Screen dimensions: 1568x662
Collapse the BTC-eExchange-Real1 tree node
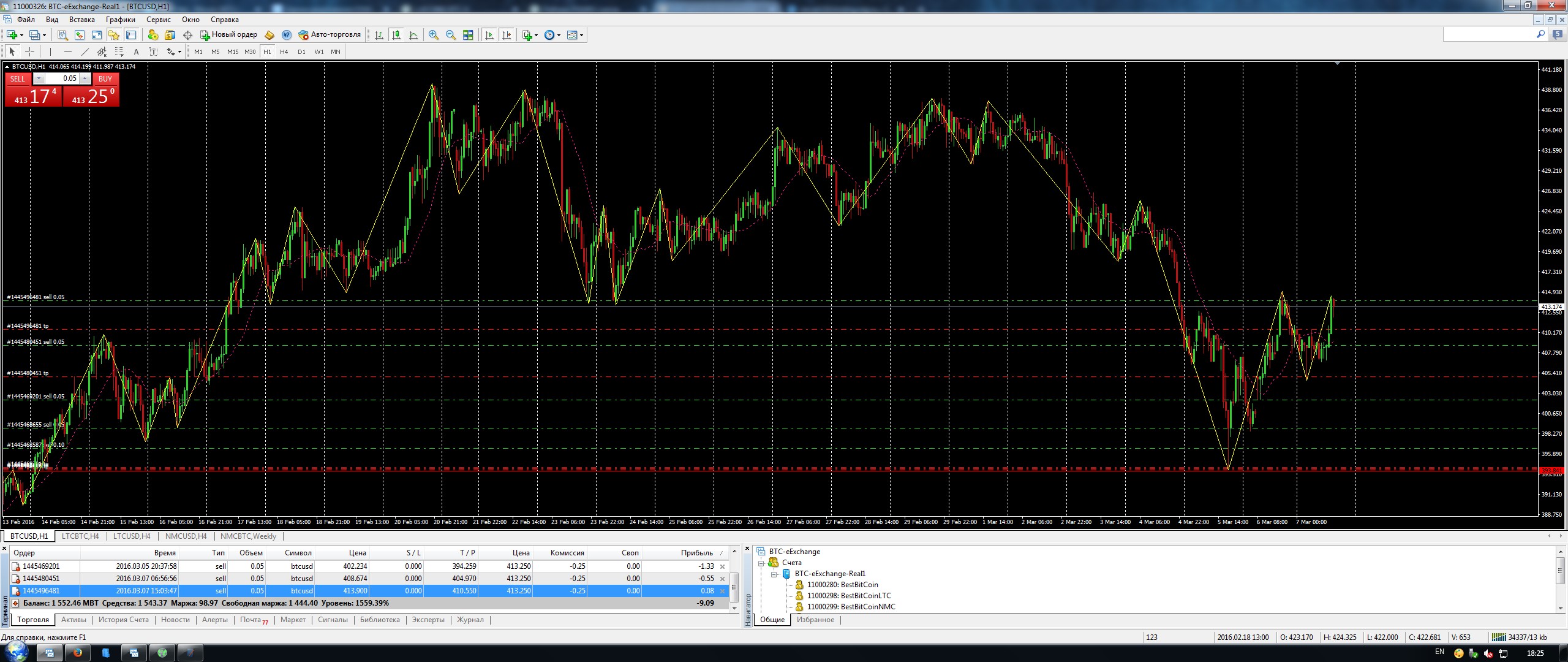point(774,574)
